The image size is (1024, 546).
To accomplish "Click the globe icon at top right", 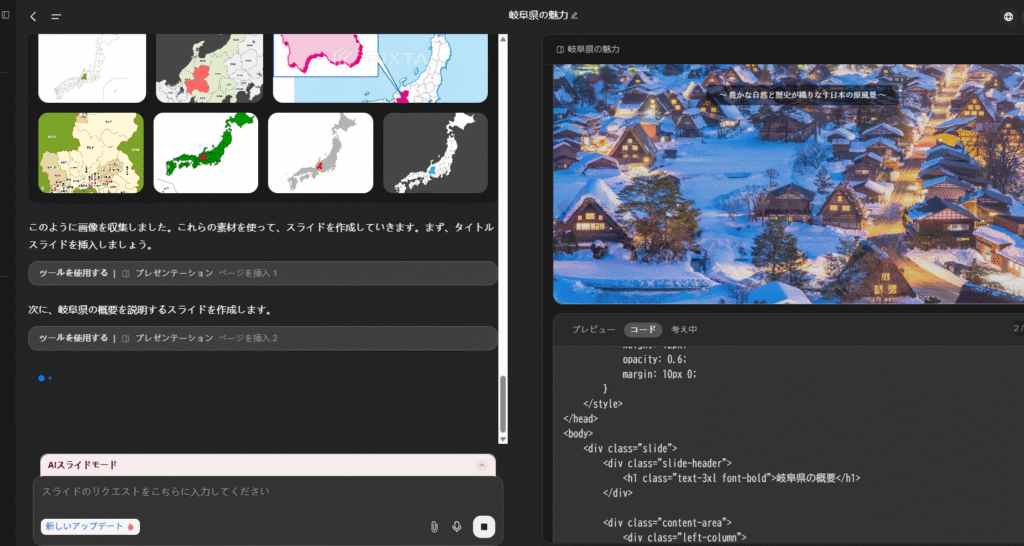I will pyautogui.click(x=1008, y=17).
